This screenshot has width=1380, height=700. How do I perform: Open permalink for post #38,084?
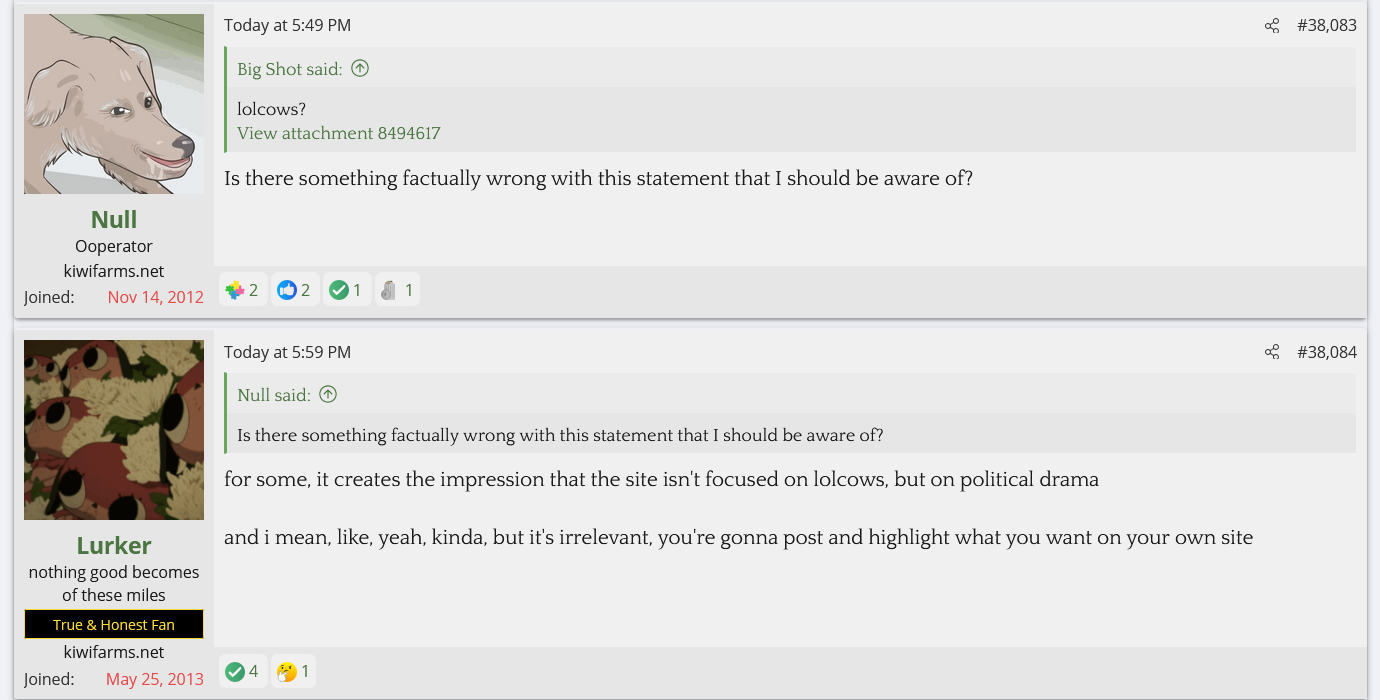click(1326, 352)
